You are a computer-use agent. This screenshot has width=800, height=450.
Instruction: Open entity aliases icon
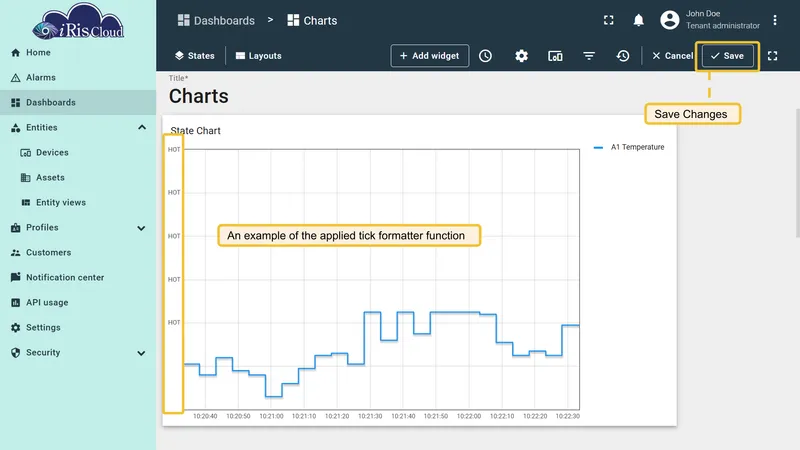click(x=555, y=56)
